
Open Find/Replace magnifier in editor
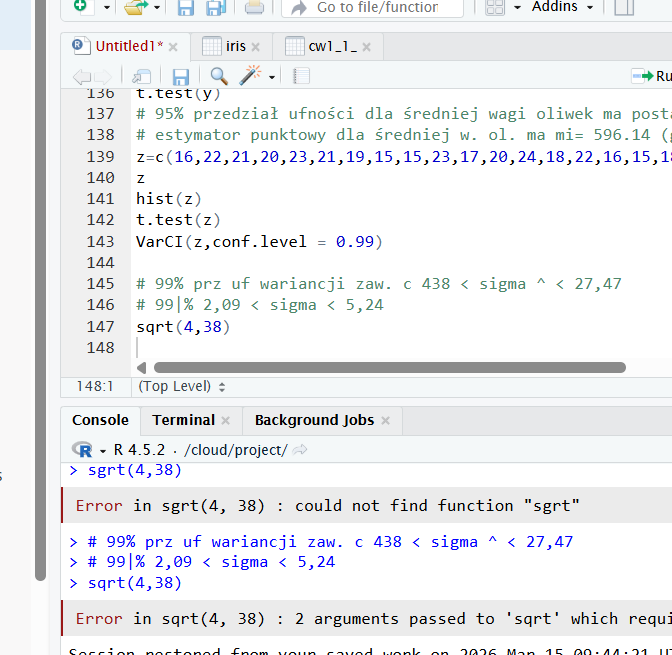pos(219,76)
